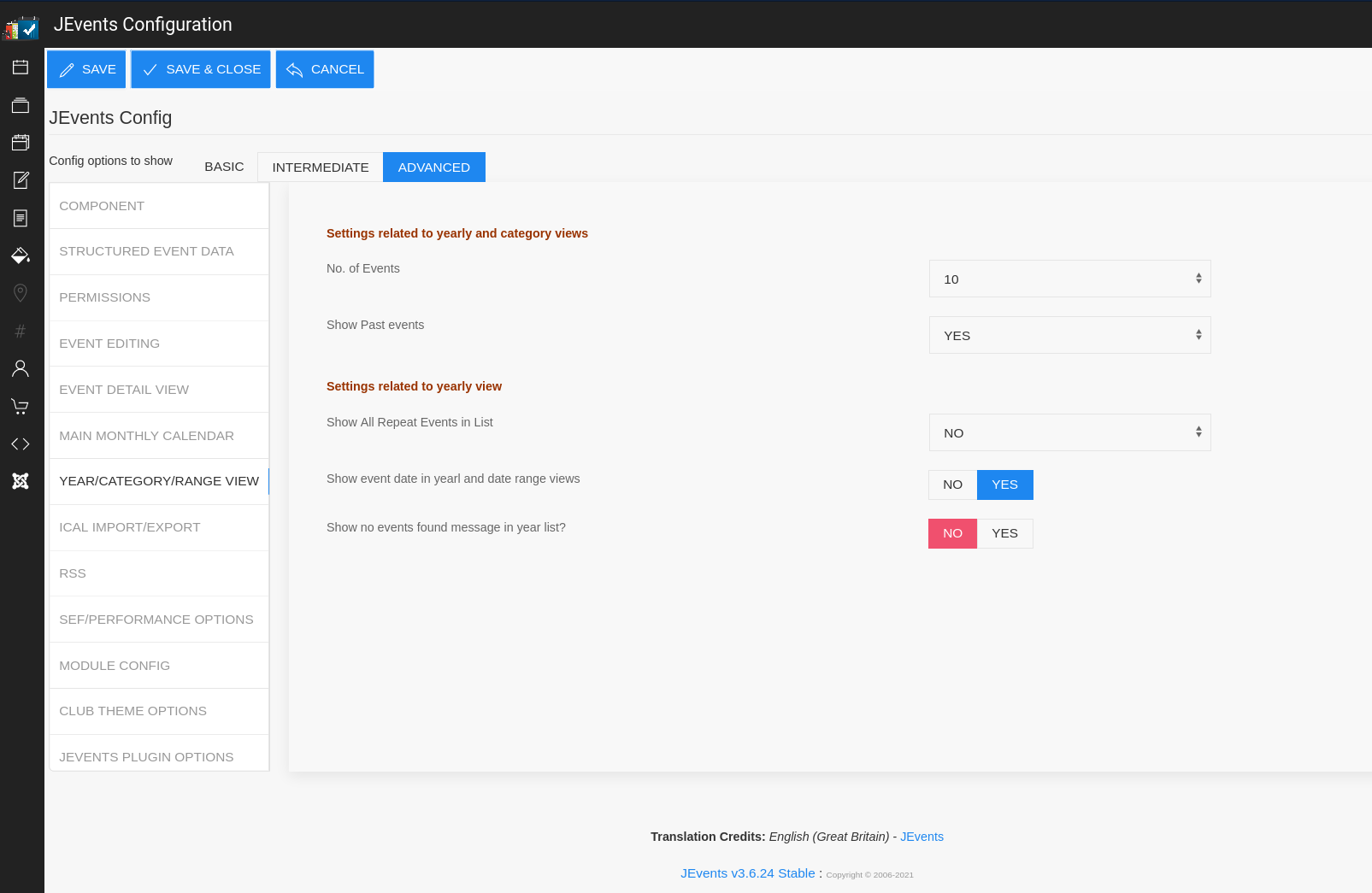Click the shopping cart icon in the sidebar
This screenshot has height=893, width=1372.
click(x=21, y=406)
